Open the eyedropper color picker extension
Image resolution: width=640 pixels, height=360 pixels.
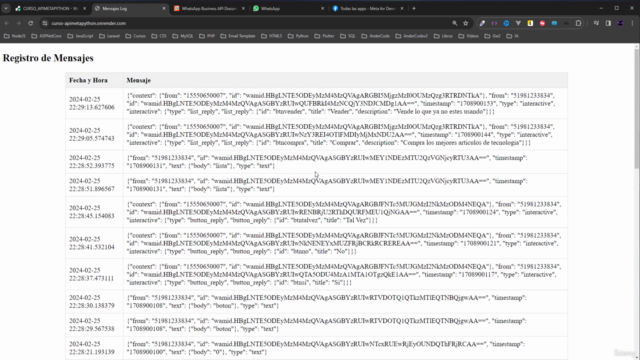[x=482, y=23]
